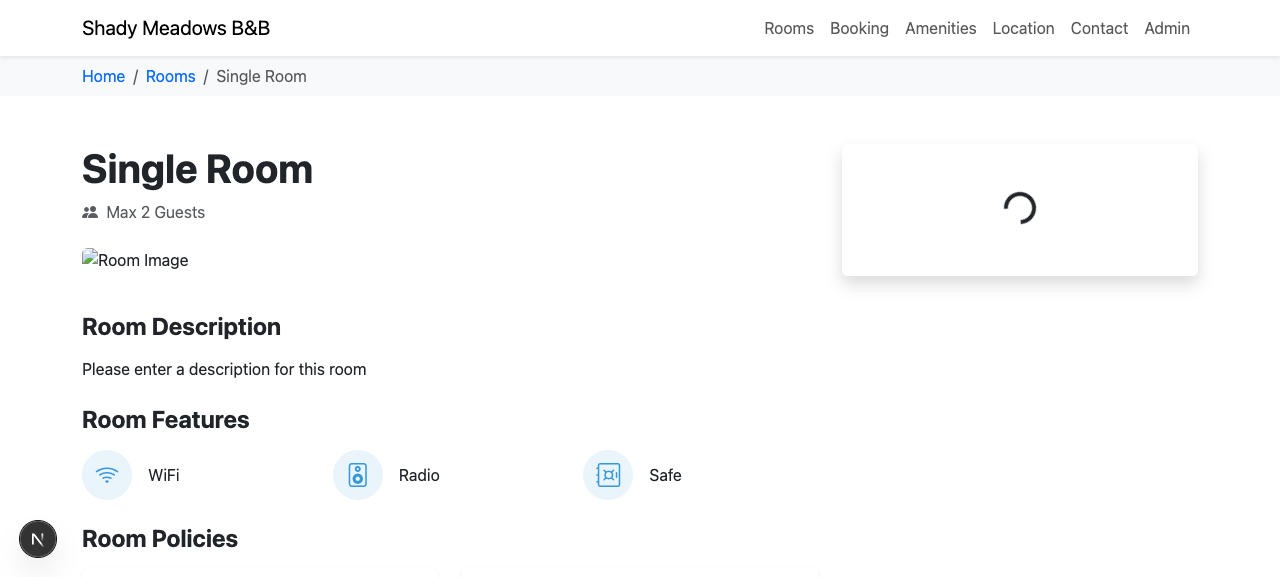Open the Rooms nav menu item
The image size is (1280, 577).
[789, 28]
